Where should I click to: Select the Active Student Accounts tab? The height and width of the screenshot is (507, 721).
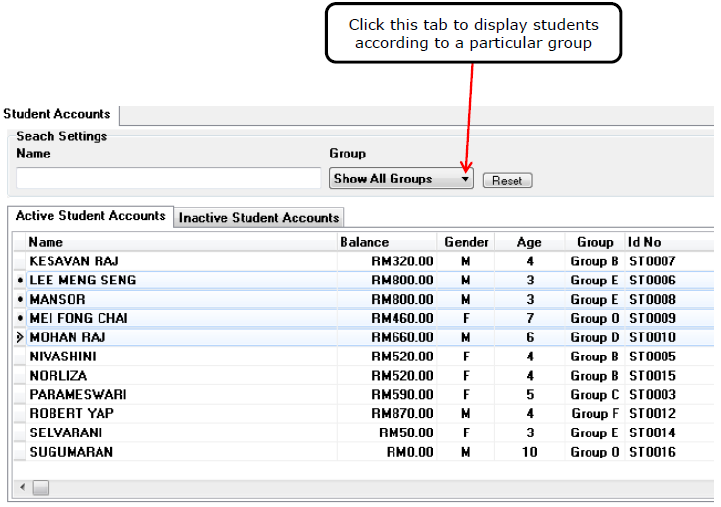(90, 216)
